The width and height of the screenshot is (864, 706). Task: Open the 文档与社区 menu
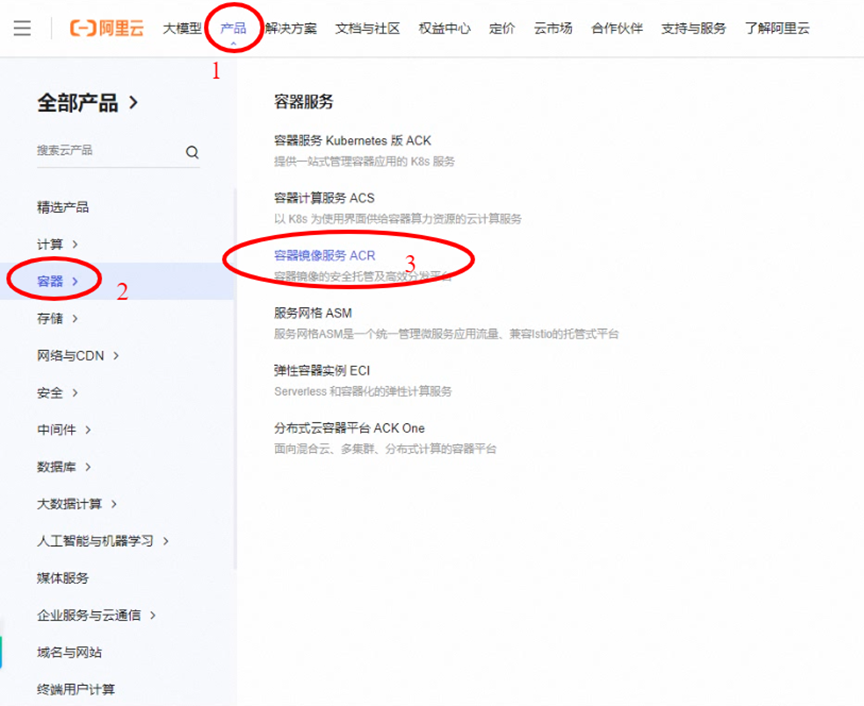[368, 28]
